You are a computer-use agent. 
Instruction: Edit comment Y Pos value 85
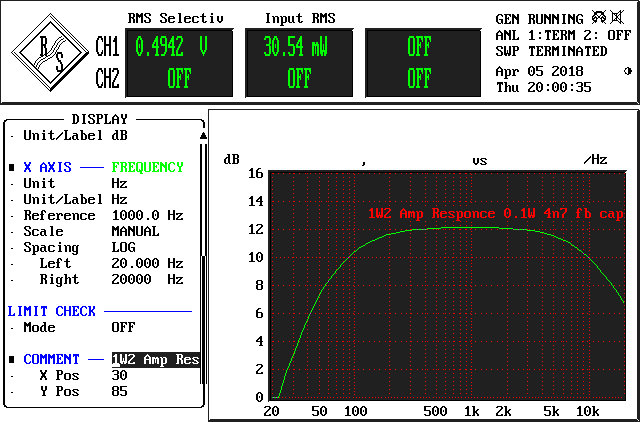pyautogui.click(x=119, y=391)
